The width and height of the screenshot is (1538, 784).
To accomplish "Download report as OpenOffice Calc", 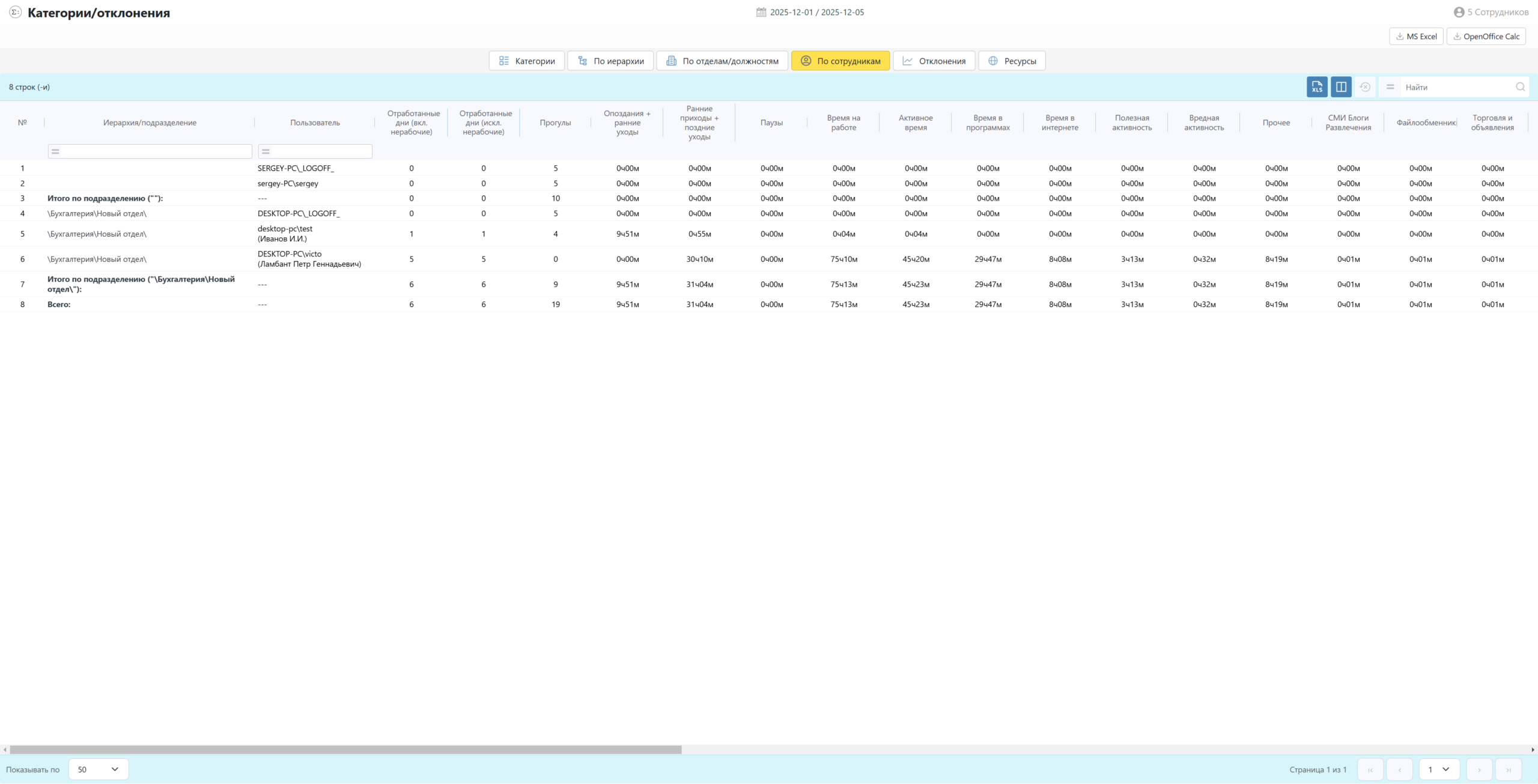I will [x=1486, y=37].
